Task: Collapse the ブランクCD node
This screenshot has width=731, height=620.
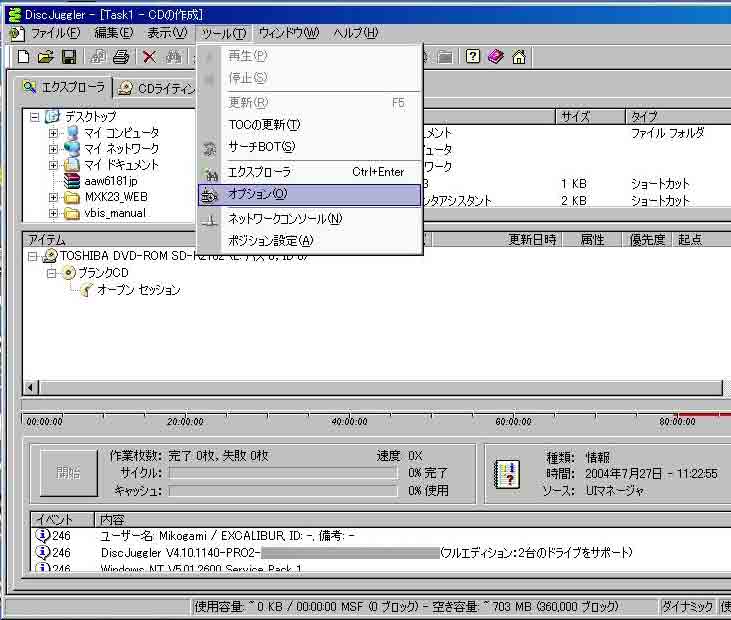Action: pos(51,273)
